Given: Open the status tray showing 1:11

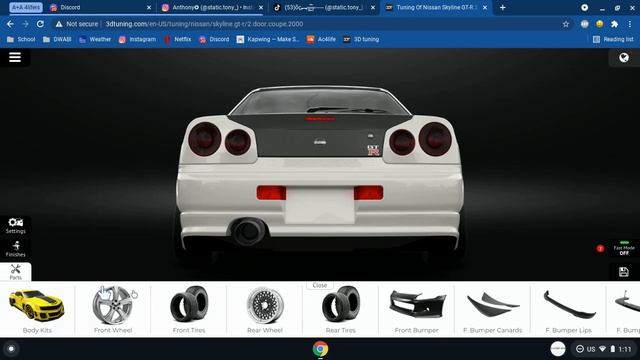Looking at the screenshot, I should (604, 349).
